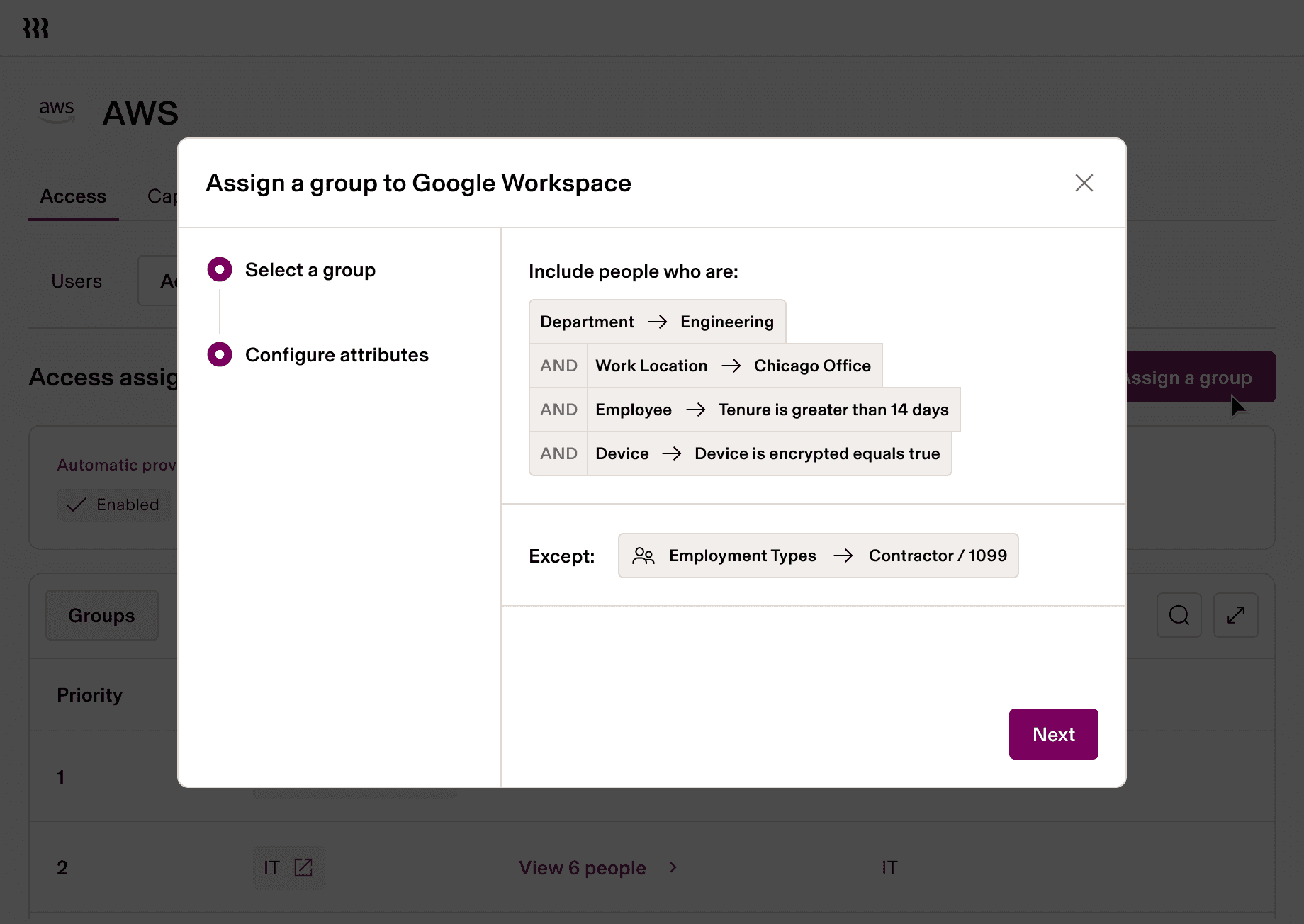The height and width of the screenshot is (924, 1304).
Task: Click the arrow icon in Employee rule
Action: [x=696, y=410]
